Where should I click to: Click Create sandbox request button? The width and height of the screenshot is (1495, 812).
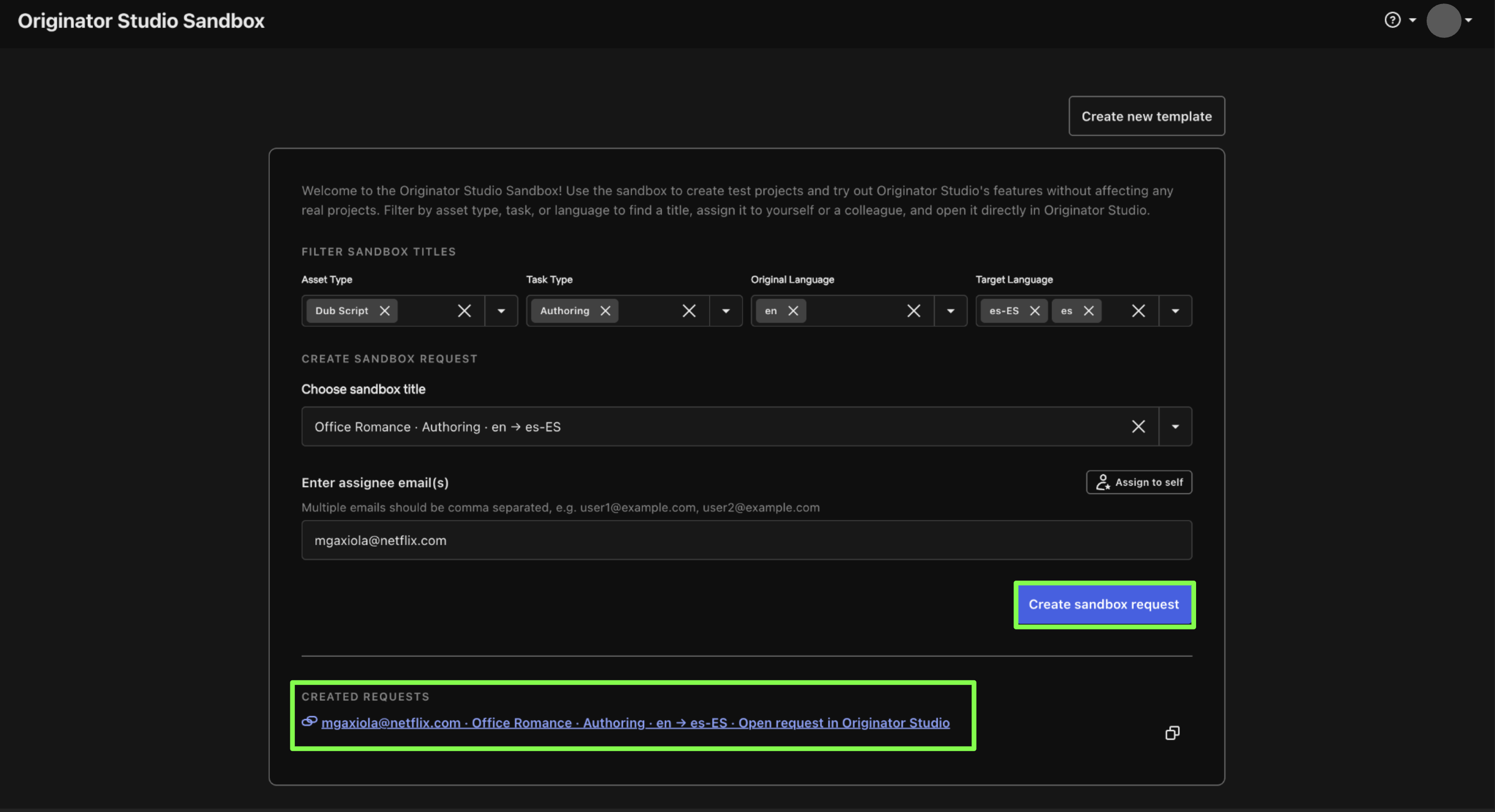(x=1104, y=605)
